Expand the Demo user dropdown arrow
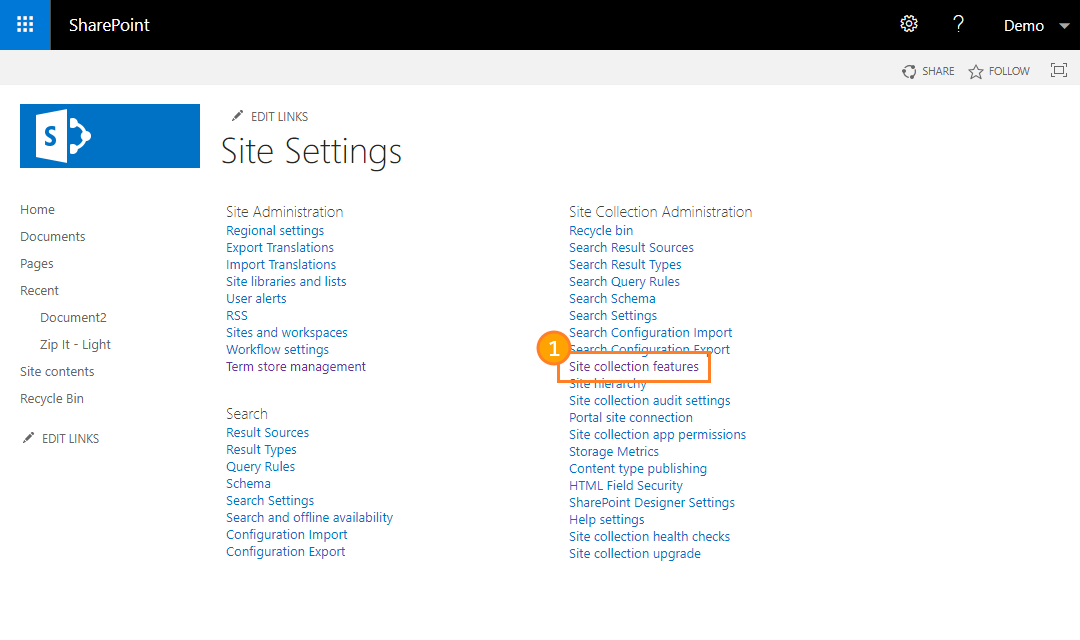Viewport: 1080px width, 640px height. pos(1064,26)
